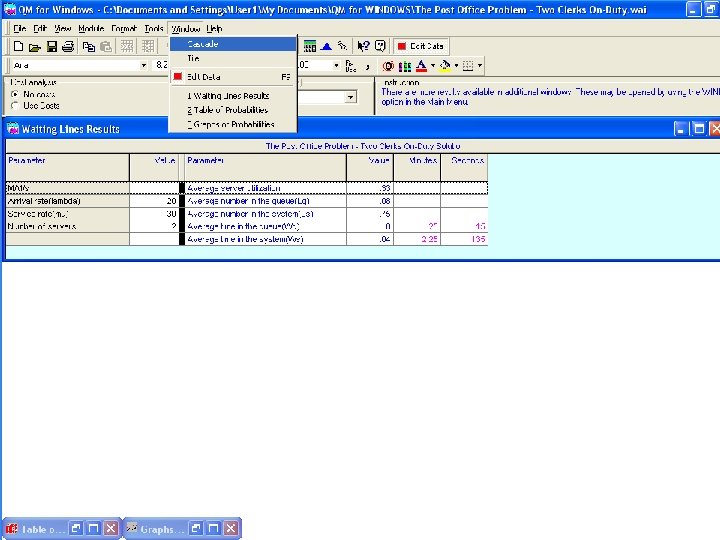Click the font color A icon
Viewport: 720px width, 540px height.
421,66
